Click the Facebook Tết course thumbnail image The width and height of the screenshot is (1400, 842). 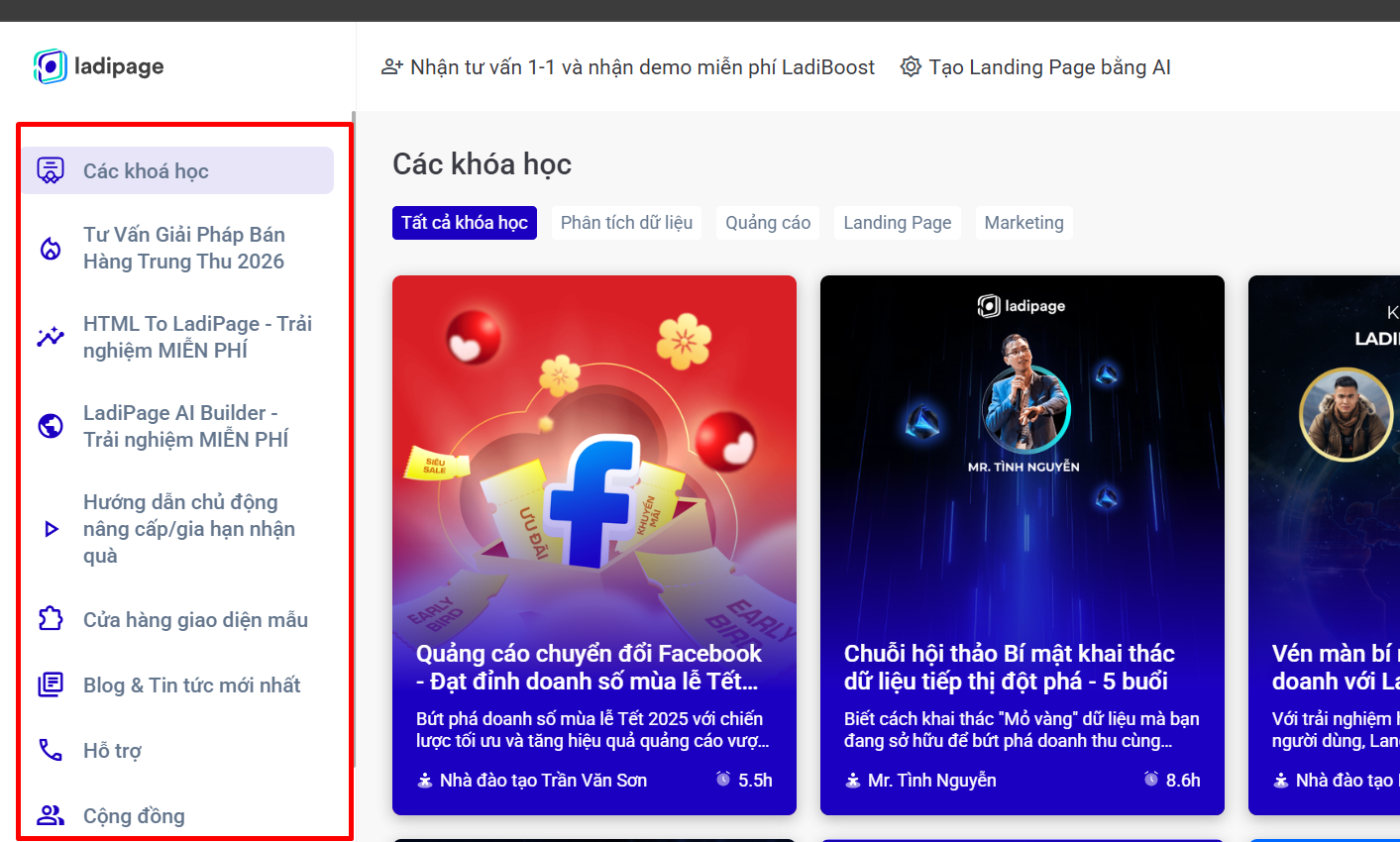coord(594,456)
